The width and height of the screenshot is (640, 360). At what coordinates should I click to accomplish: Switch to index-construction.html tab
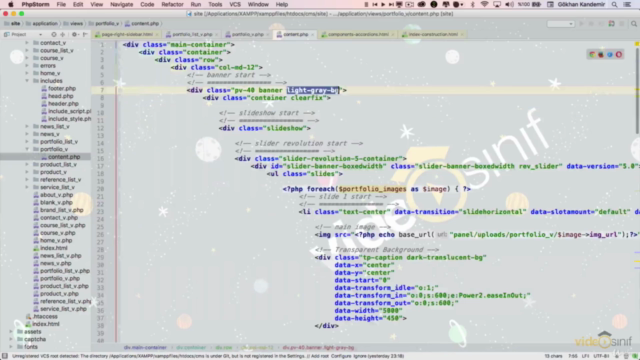[433, 35]
